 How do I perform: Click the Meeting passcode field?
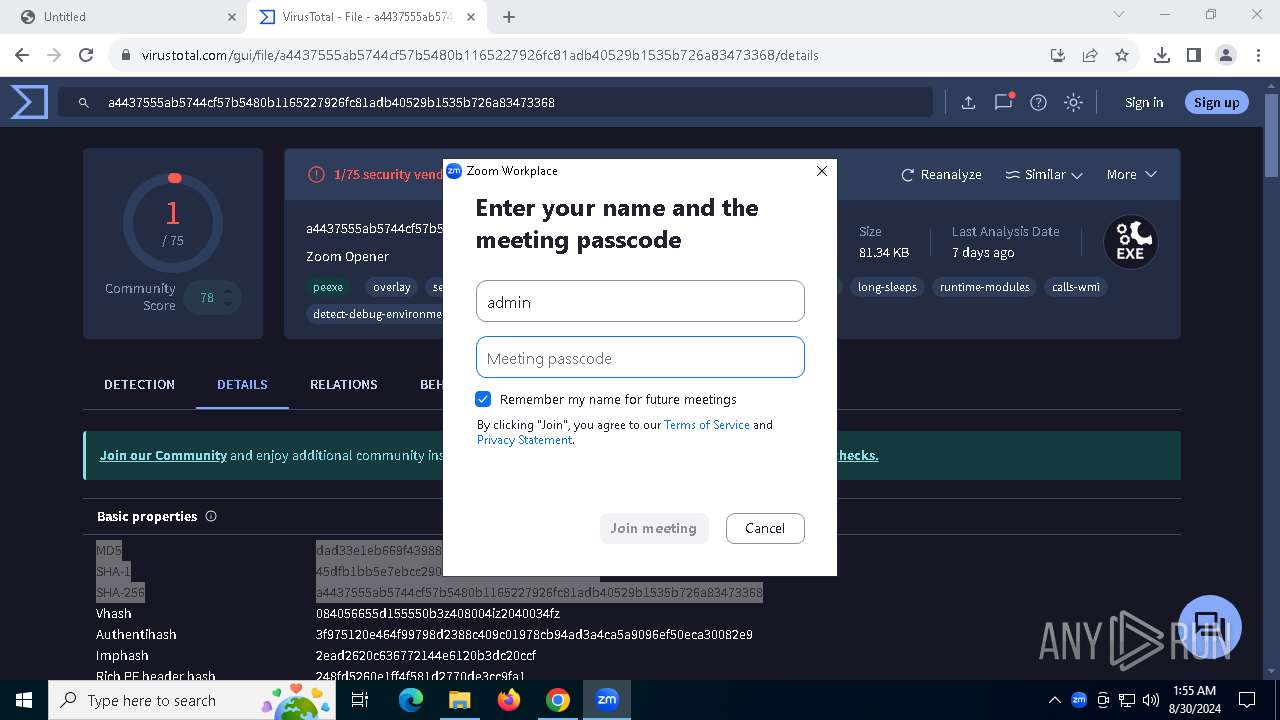coord(640,357)
